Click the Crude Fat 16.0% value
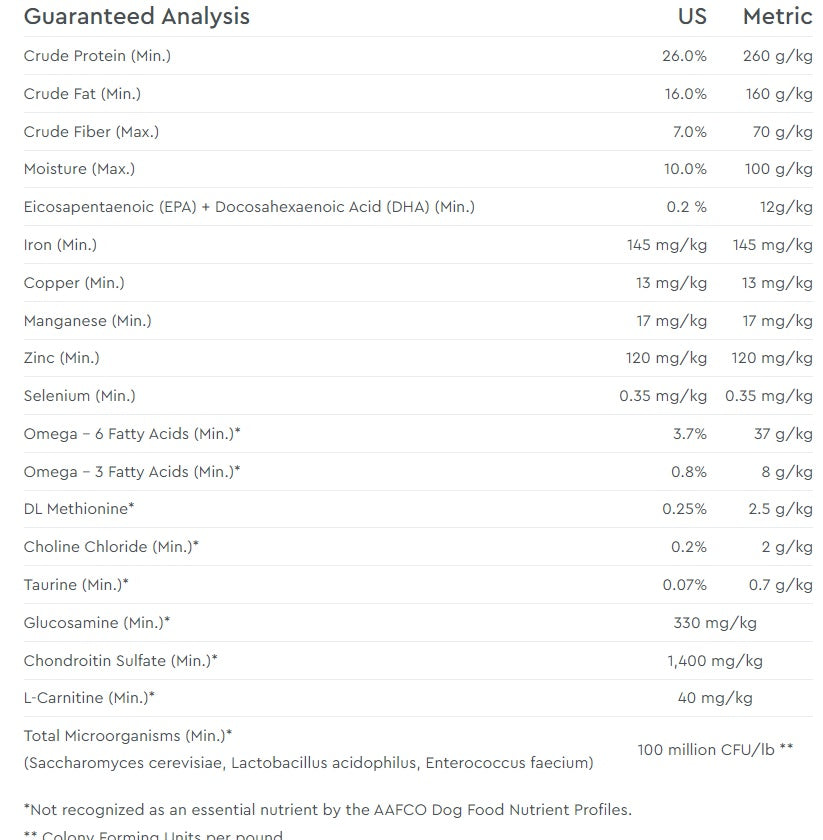 pos(685,94)
